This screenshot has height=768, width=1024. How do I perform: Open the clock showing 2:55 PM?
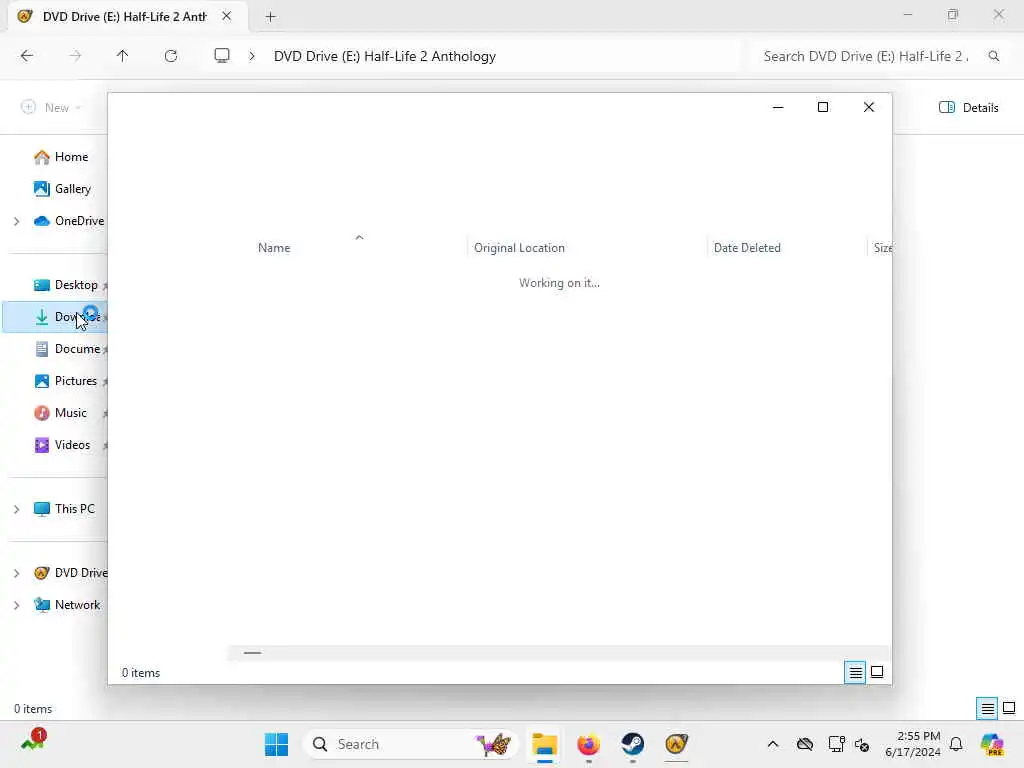tap(912, 744)
